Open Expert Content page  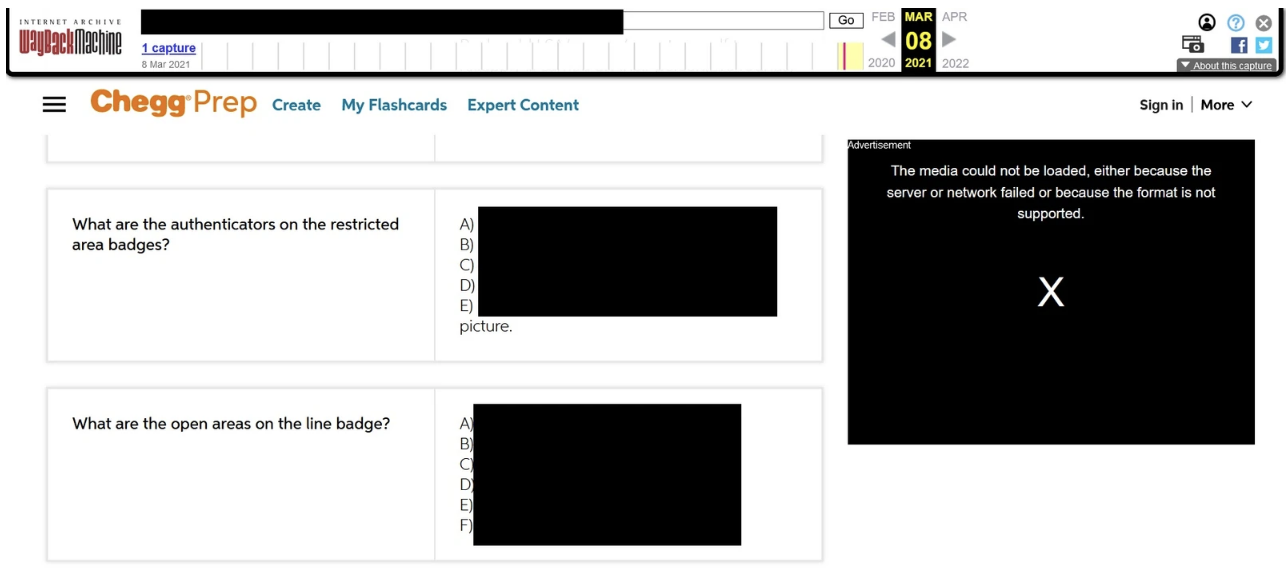tap(523, 105)
